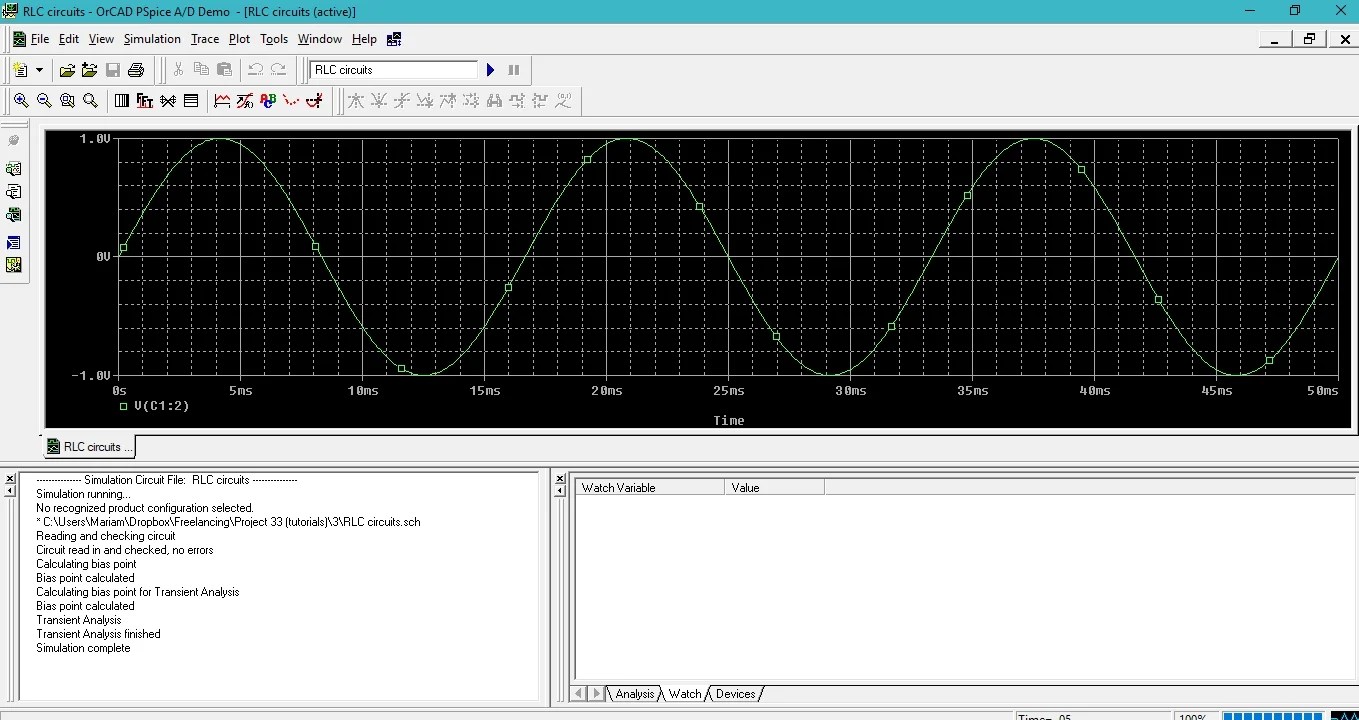This screenshot has width=1359, height=720.
Task: Switch to the Devices tab
Action: pyautogui.click(x=735, y=693)
